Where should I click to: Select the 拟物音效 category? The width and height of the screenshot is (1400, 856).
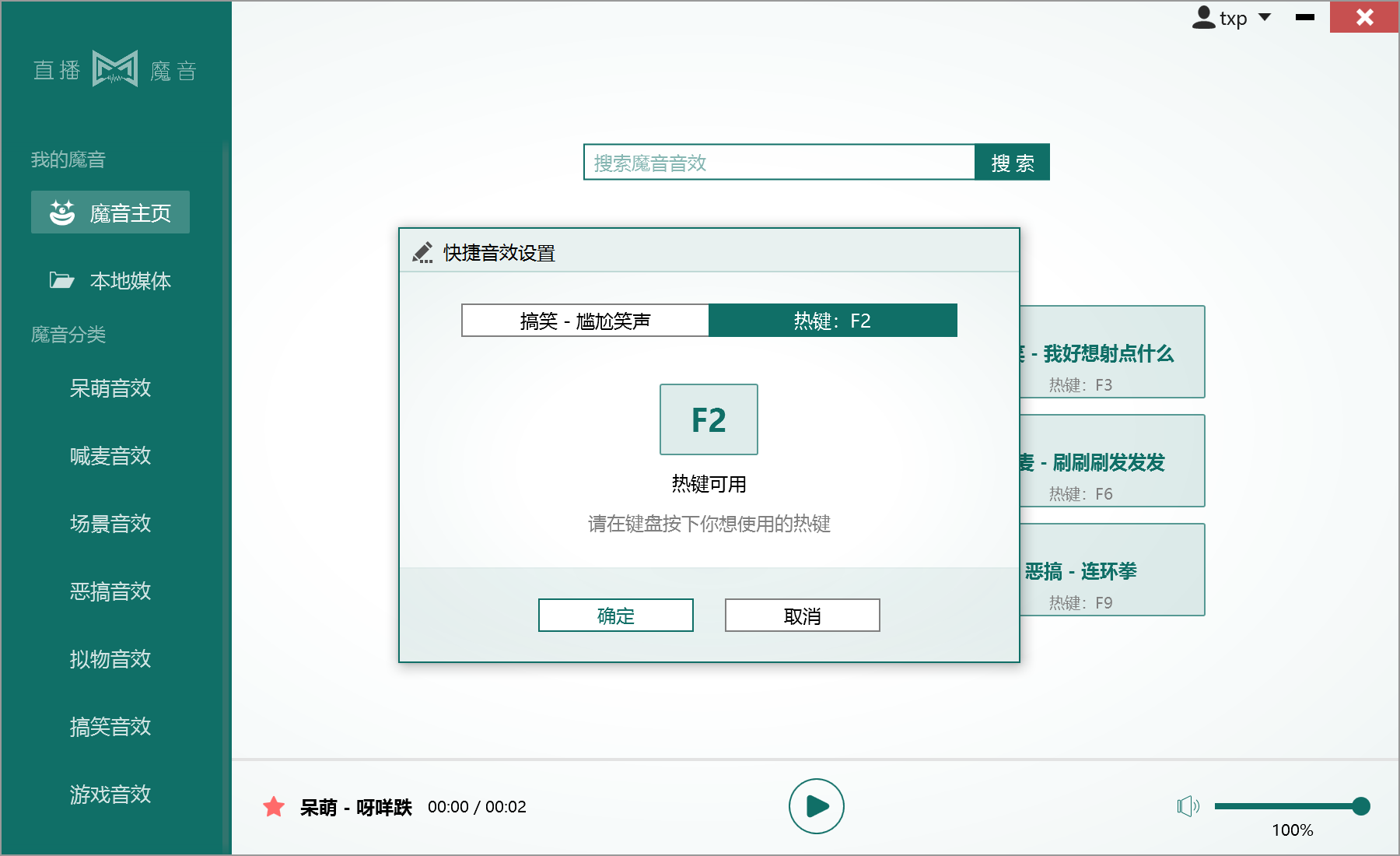point(110,659)
